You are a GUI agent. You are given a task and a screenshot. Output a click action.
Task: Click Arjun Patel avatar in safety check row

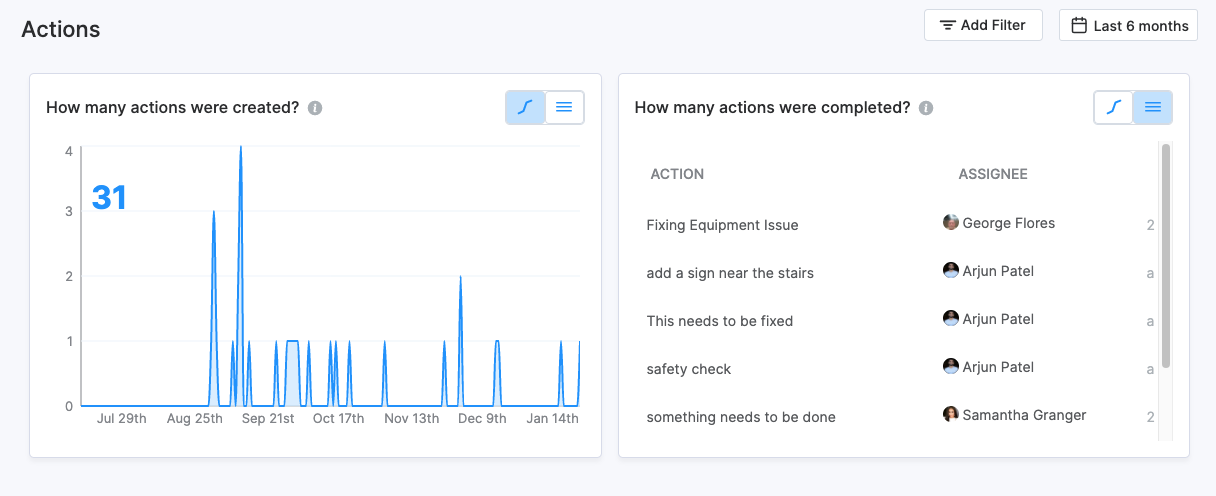(x=951, y=366)
